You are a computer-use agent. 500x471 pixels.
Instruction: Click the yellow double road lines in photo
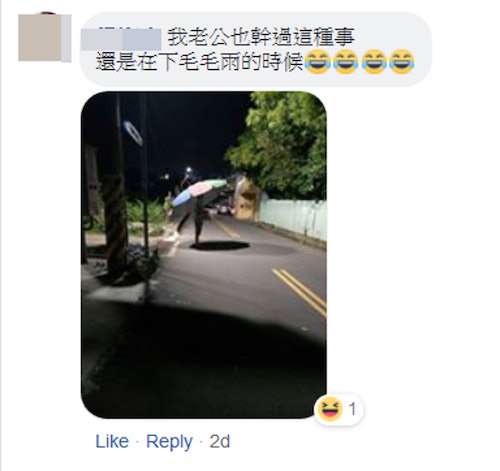click(300, 291)
